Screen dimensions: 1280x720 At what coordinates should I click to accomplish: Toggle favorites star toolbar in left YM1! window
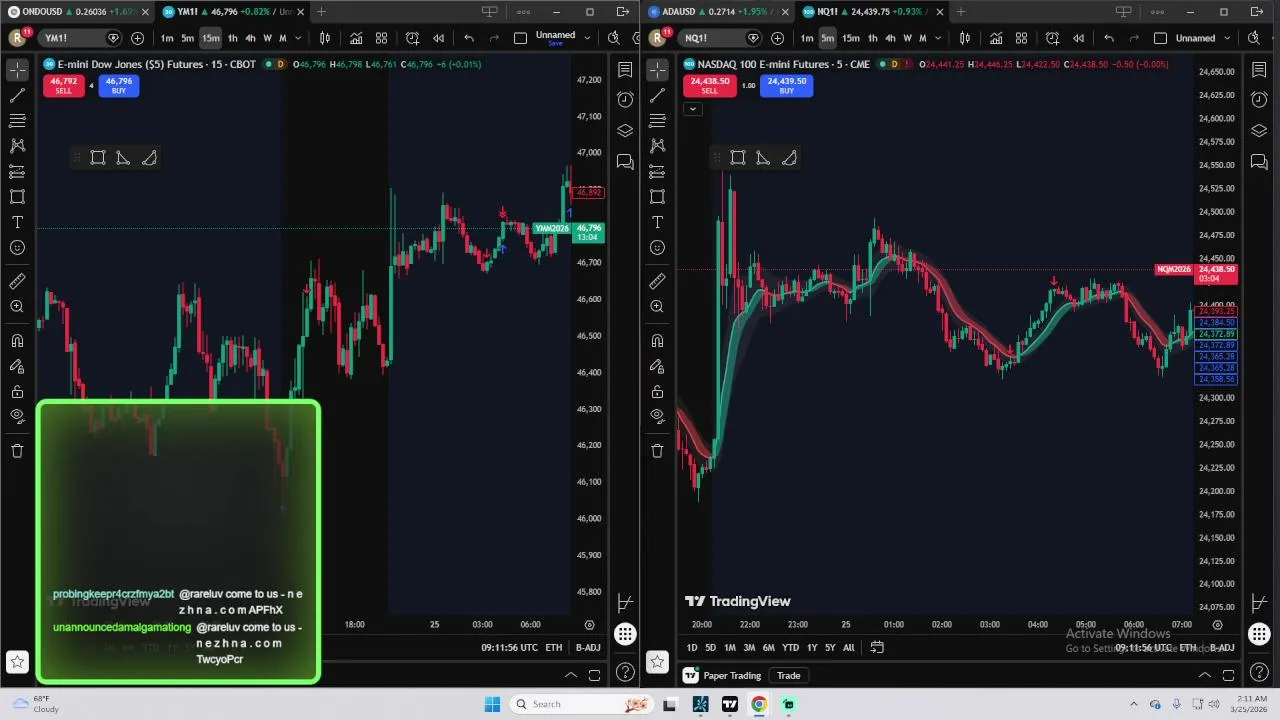tap(17, 661)
